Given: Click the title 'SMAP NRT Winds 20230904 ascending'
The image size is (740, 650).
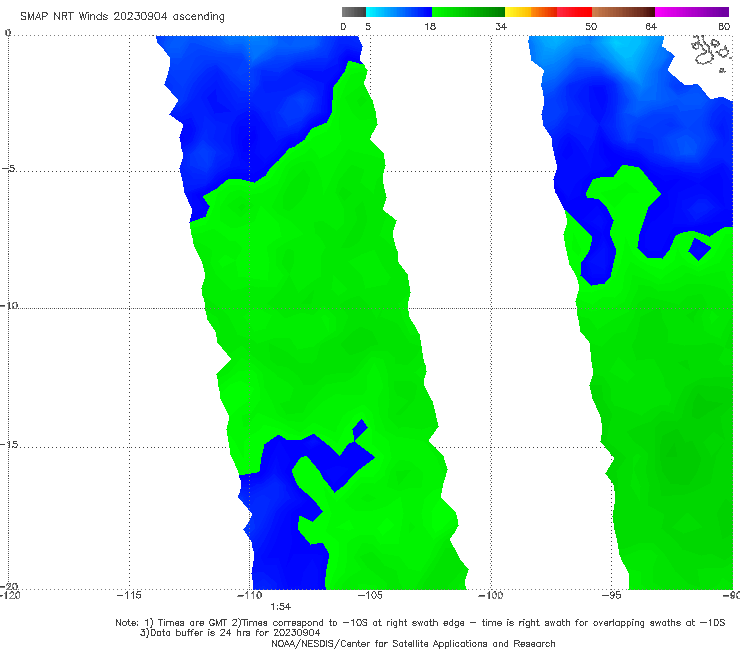Looking at the screenshot, I should pos(122,17).
